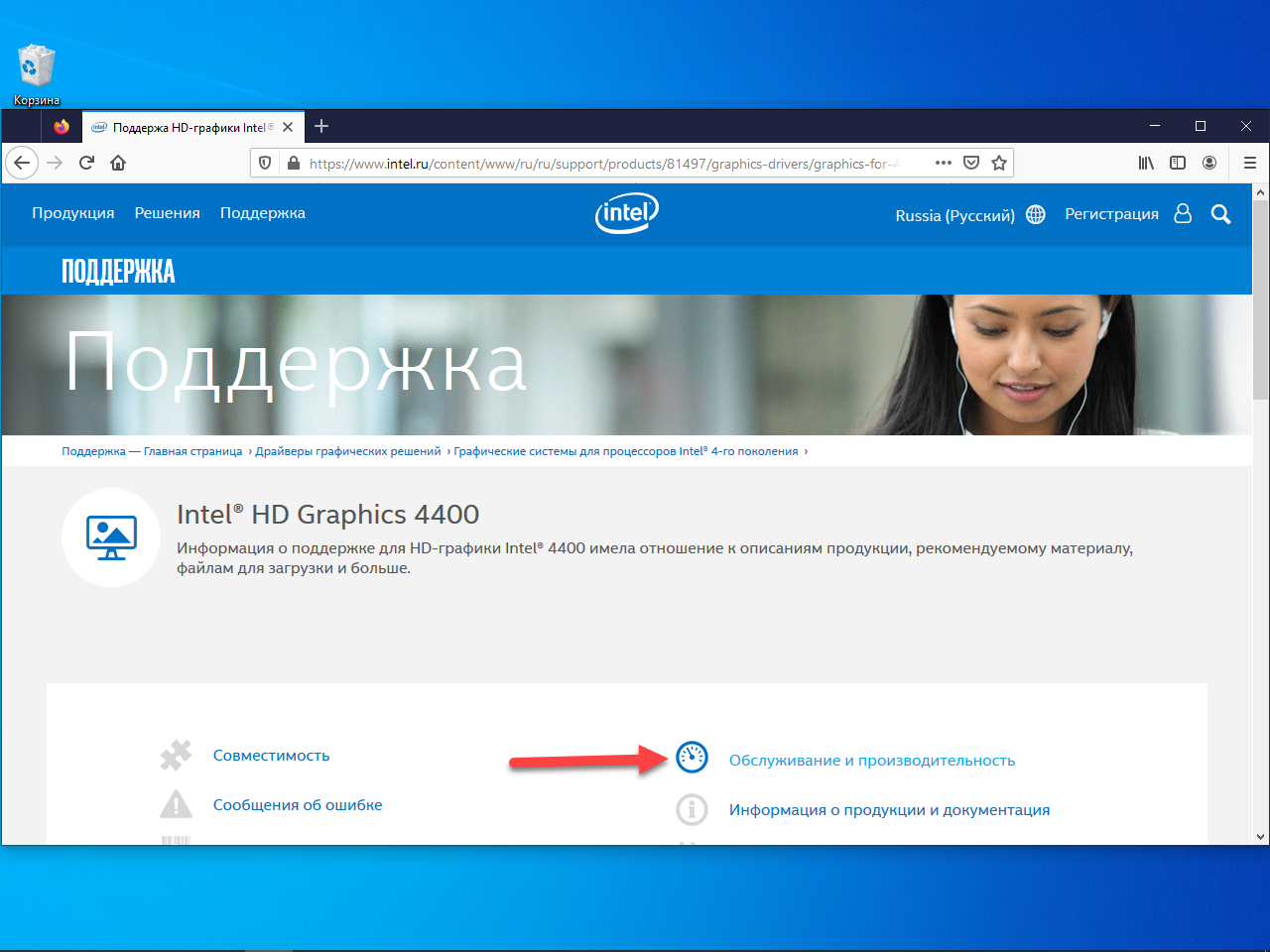This screenshot has width=1270, height=952.
Task: Maximize the Firefox window
Action: pyautogui.click(x=1201, y=126)
